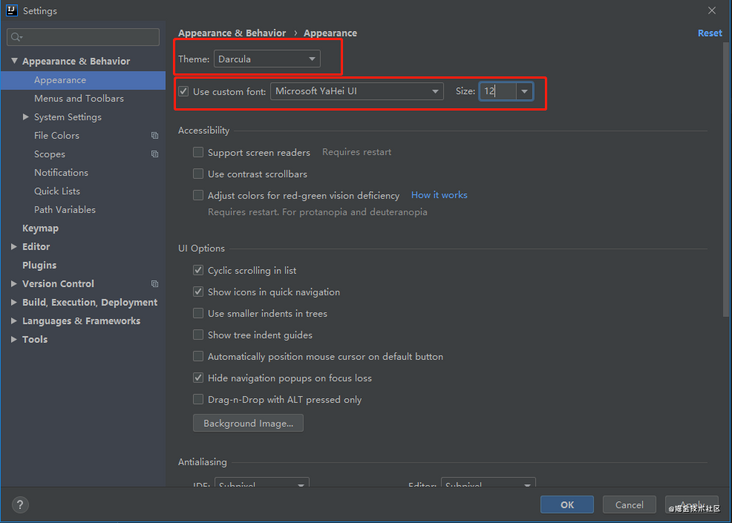Image resolution: width=732 pixels, height=523 pixels.
Task: Enable Support screen readers checkbox
Action: (x=198, y=153)
